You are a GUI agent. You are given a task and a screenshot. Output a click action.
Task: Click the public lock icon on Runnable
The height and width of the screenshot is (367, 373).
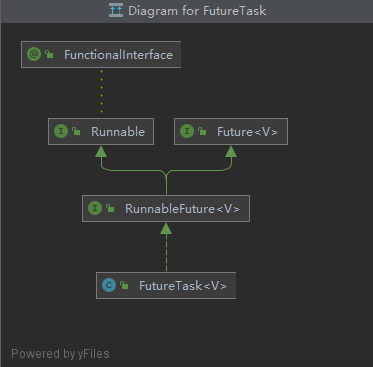click(76, 131)
